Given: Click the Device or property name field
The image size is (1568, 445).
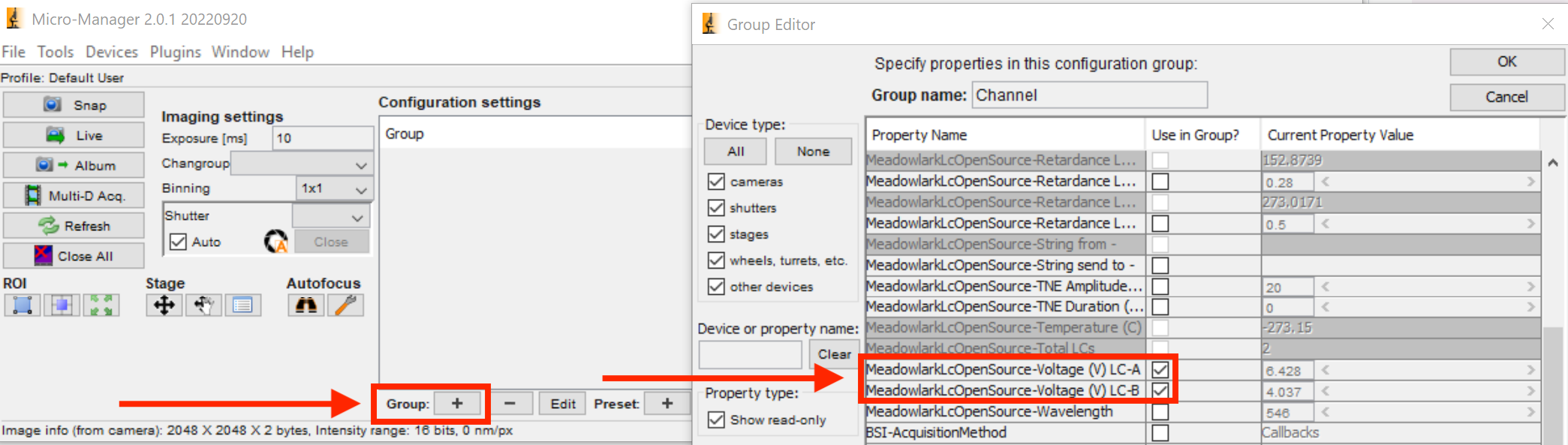Looking at the screenshot, I should (750, 354).
